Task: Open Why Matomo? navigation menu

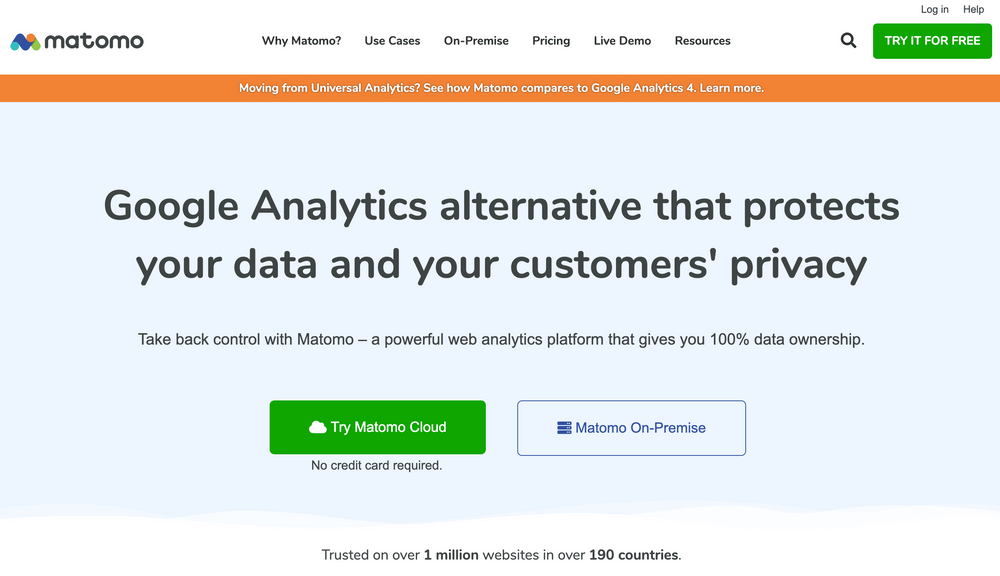Action: [x=301, y=41]
